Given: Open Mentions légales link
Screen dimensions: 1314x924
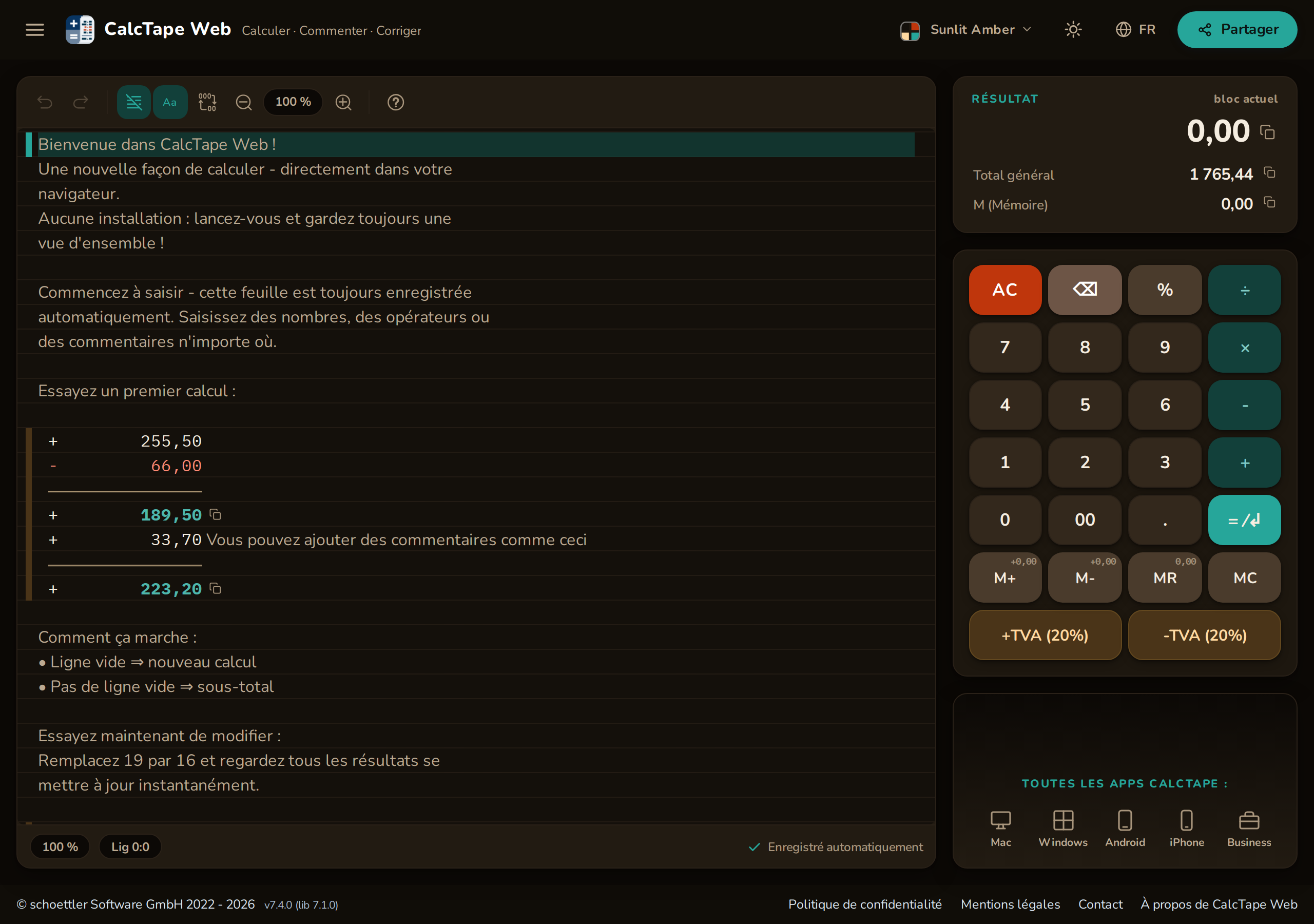Looking at the screenshot, I should [x=1010, y=904].
